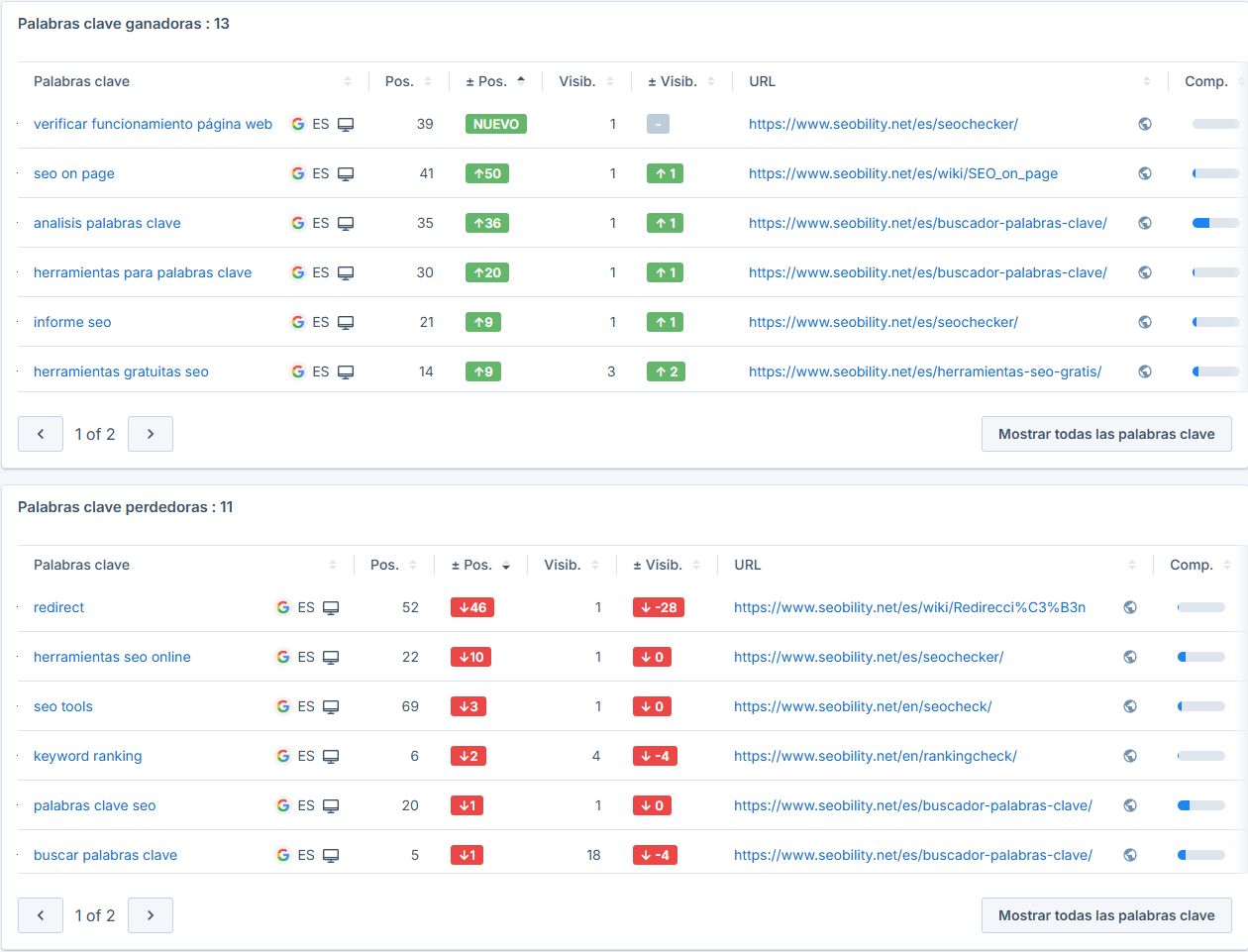Go to previous page of losing keywords
This screenshot has height=952, width=1248.
[x=41, y=915]
